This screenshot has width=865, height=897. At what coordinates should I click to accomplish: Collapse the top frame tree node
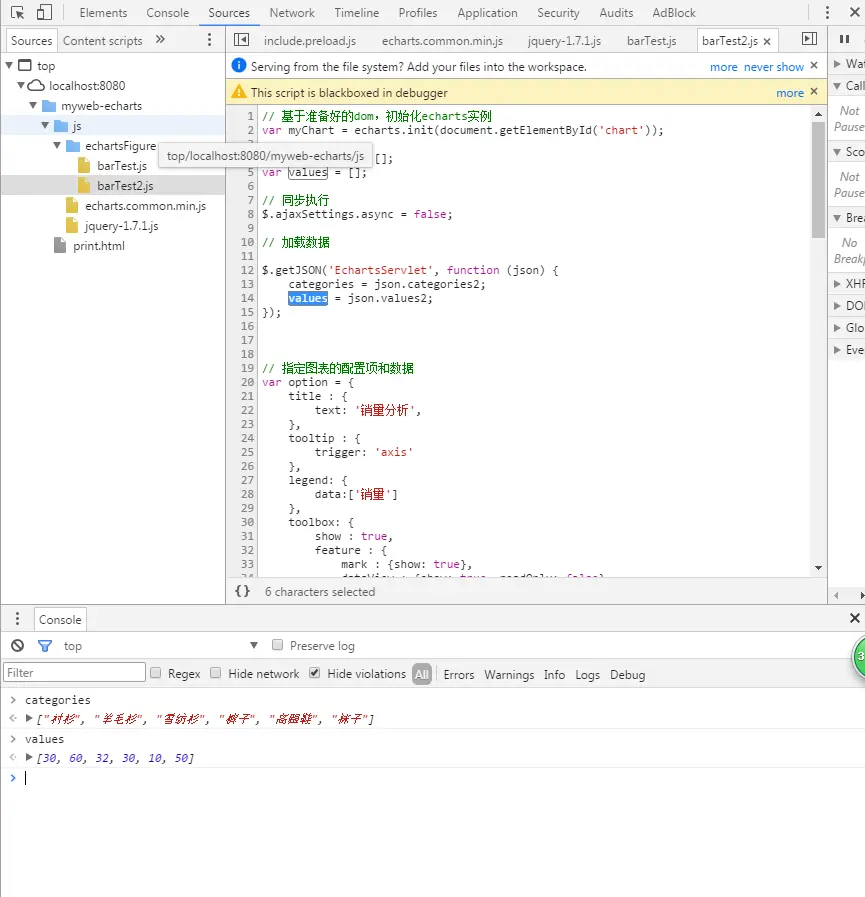9,65
